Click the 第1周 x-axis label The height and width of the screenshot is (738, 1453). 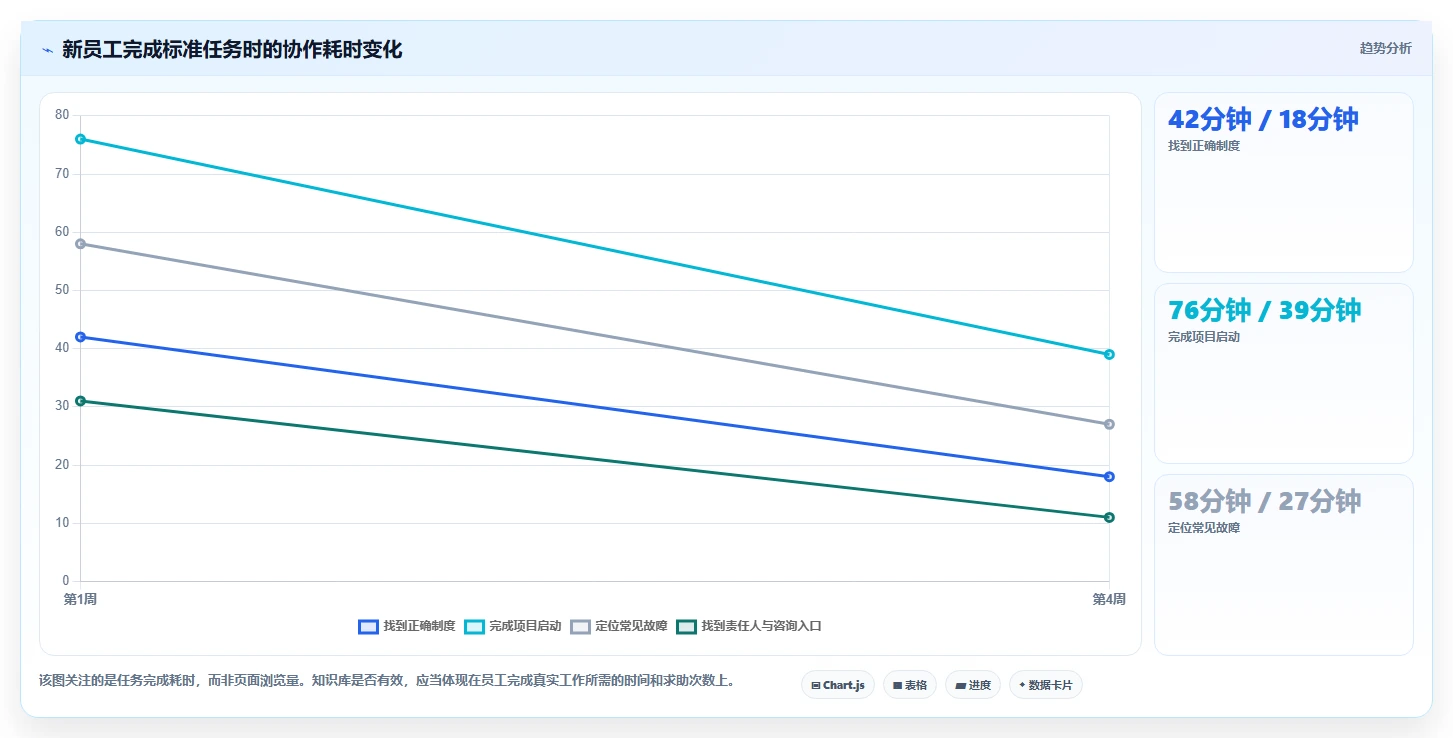click(x=80, y=599)
